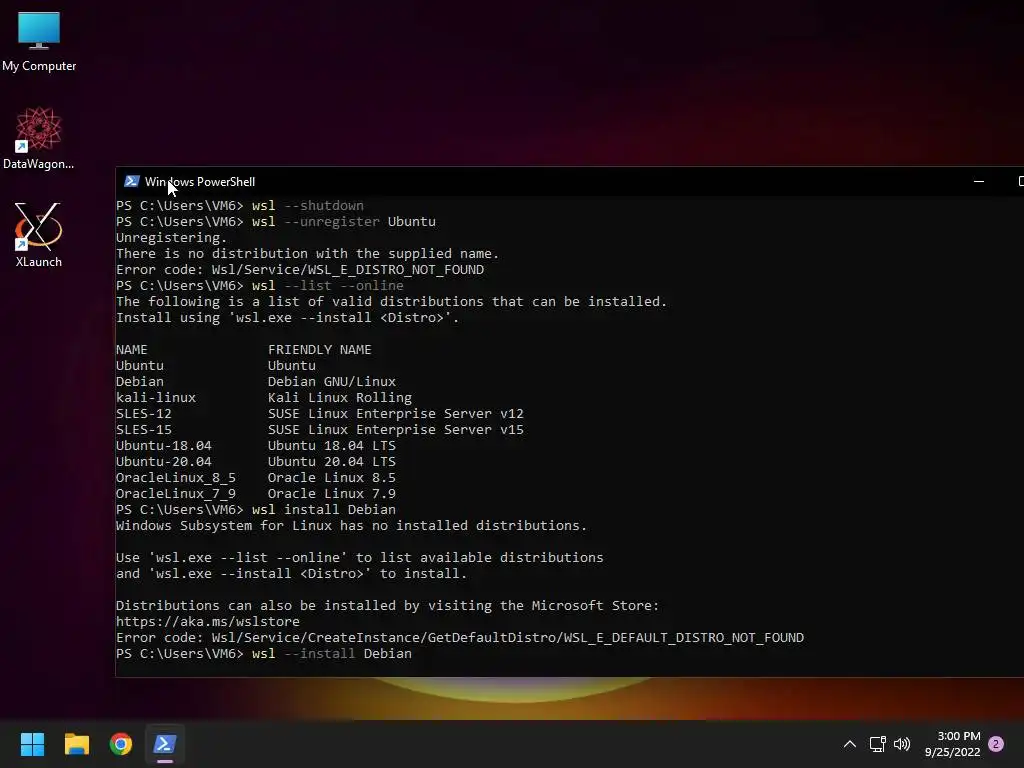This screenshot has width=1024, height=768.
Task: Click the WSL_E_DEFAULT_DISTRO_NOT_FOUND error line
Action: (x=460, y=637)
